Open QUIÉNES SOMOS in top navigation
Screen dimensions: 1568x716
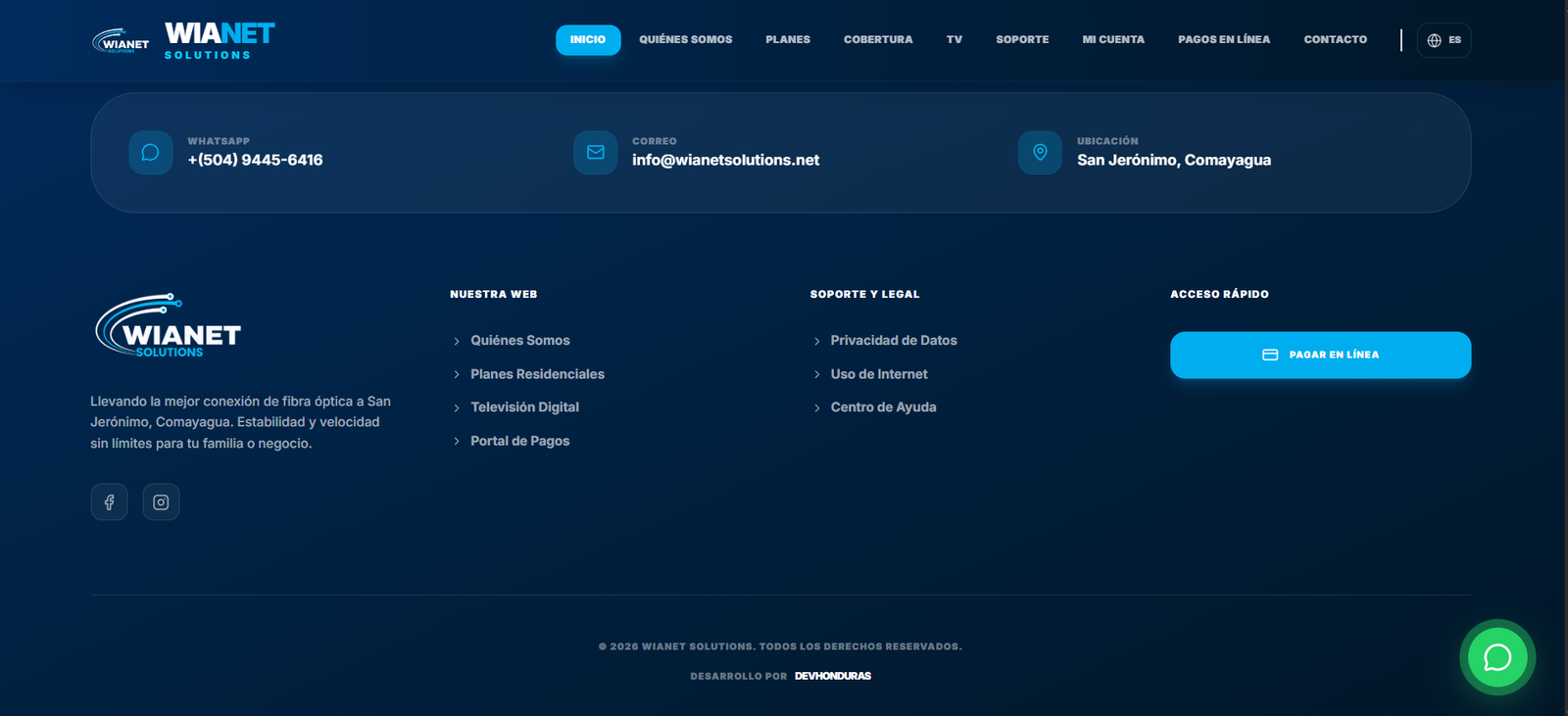coord(686,40)
